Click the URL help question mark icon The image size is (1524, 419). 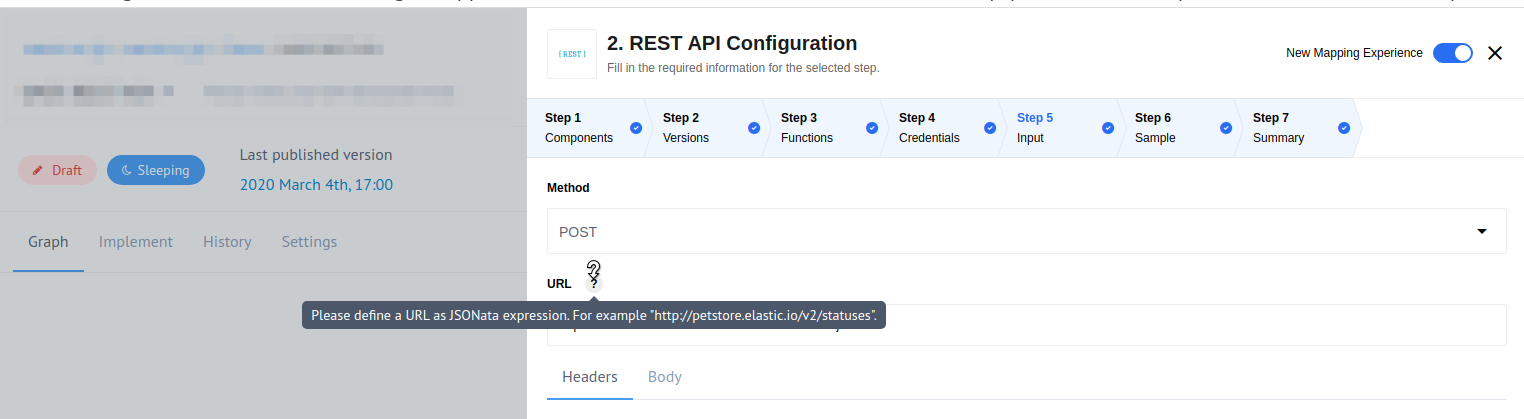(593, 284)
